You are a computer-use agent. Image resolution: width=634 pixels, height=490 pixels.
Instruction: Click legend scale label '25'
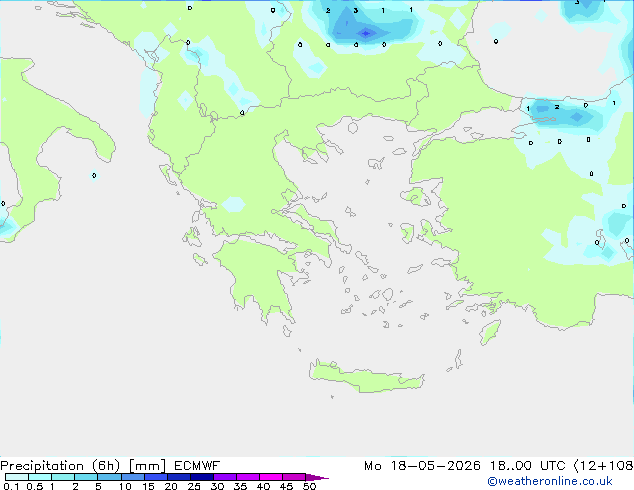[194, 486]
